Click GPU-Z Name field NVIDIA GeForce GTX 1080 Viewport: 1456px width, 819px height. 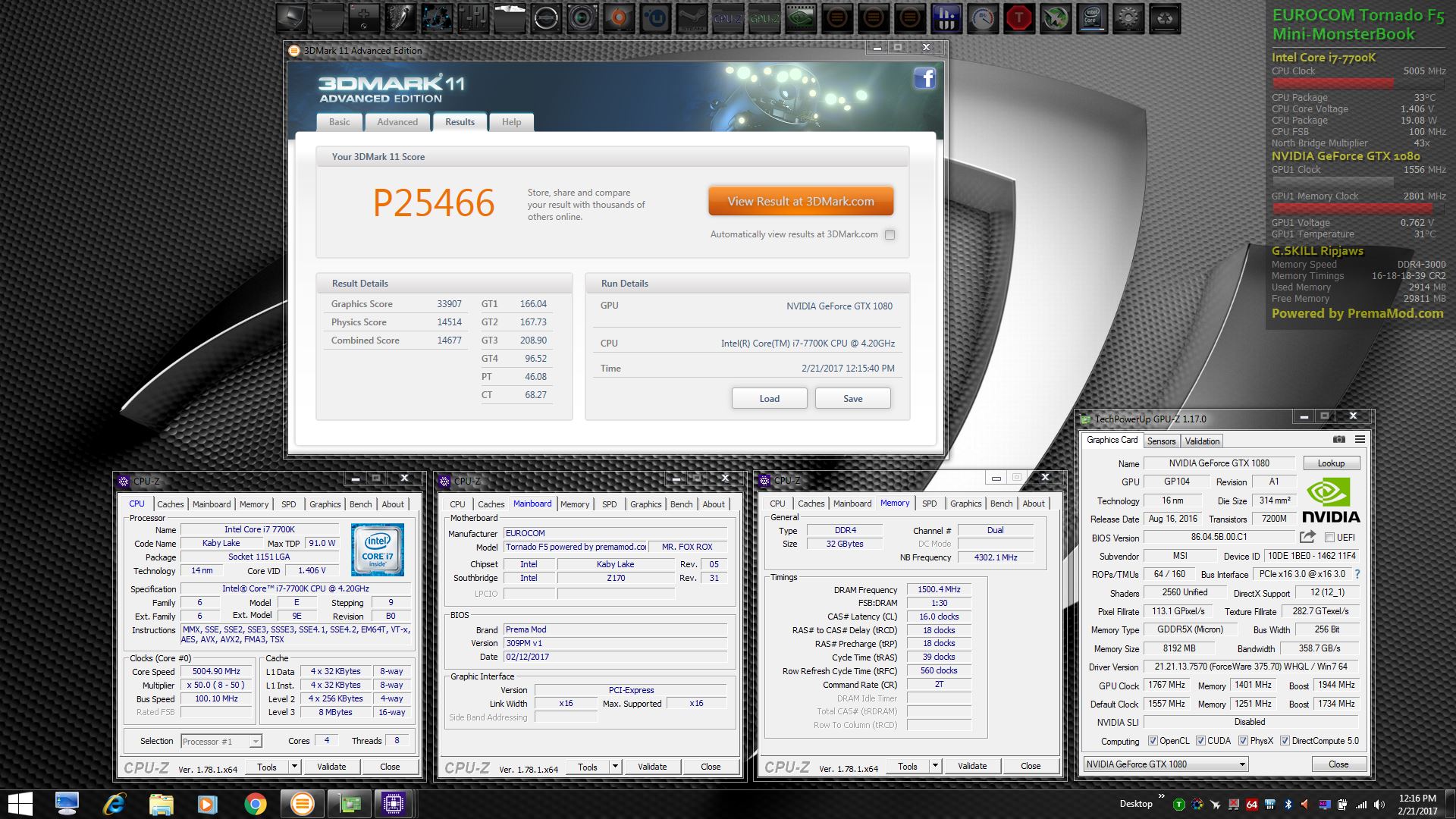pyautogui.click(x=1219, y=463)
